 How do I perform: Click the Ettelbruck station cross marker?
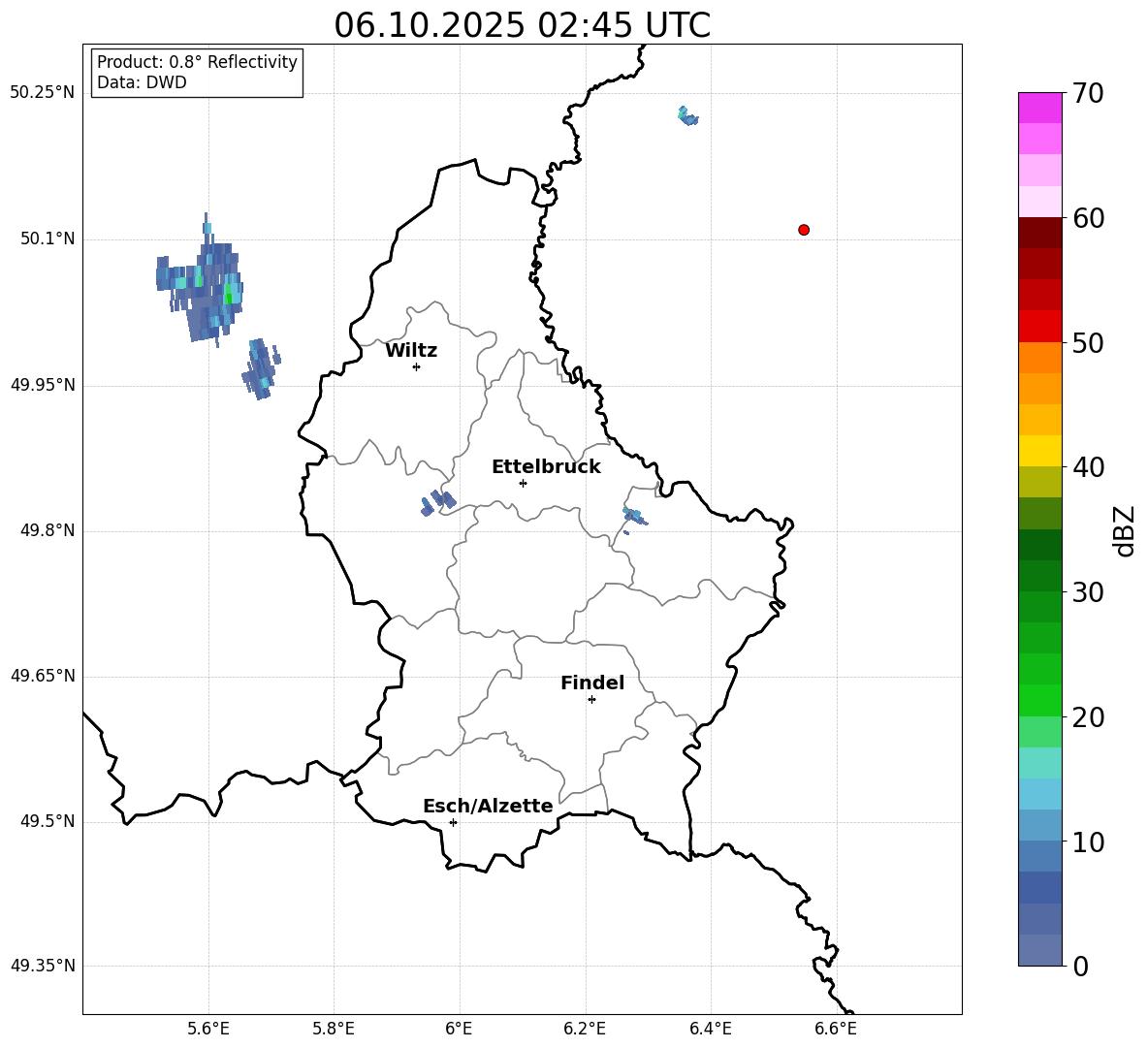[523, 483]
